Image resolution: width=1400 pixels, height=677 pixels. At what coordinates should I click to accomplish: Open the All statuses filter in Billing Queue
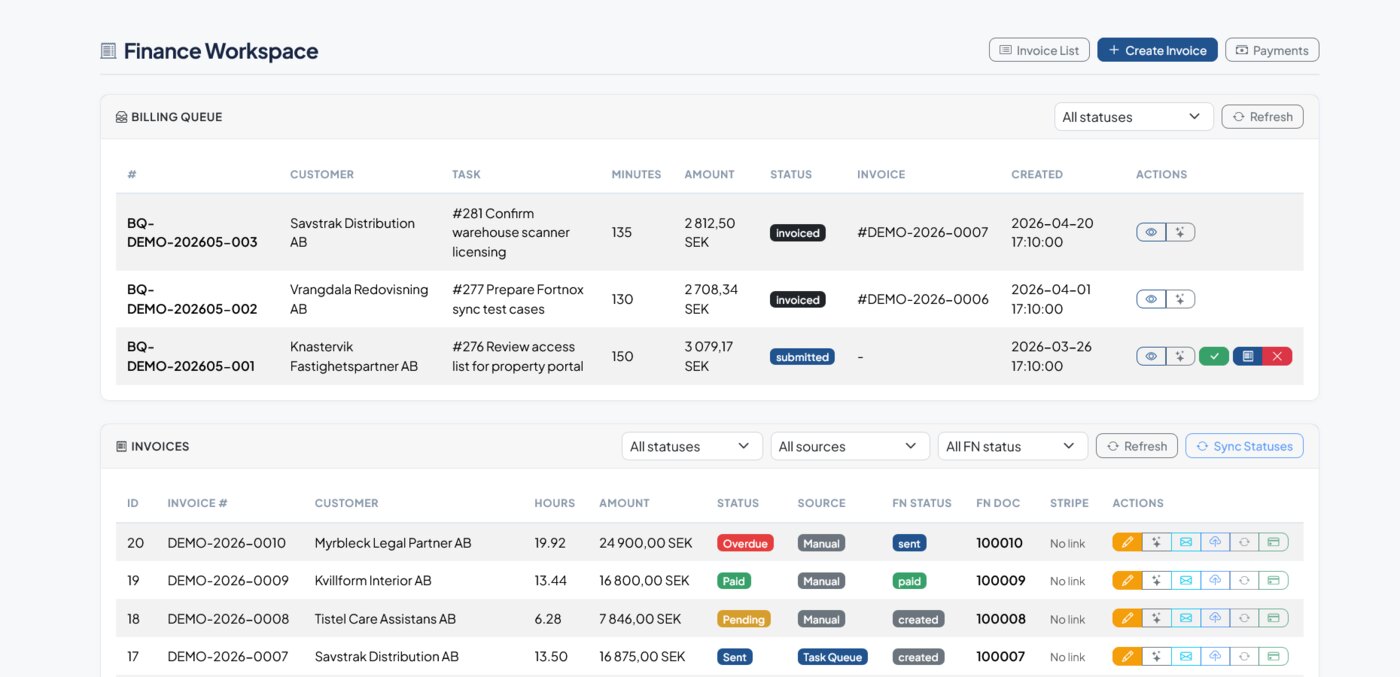(x=1133, y=116)
